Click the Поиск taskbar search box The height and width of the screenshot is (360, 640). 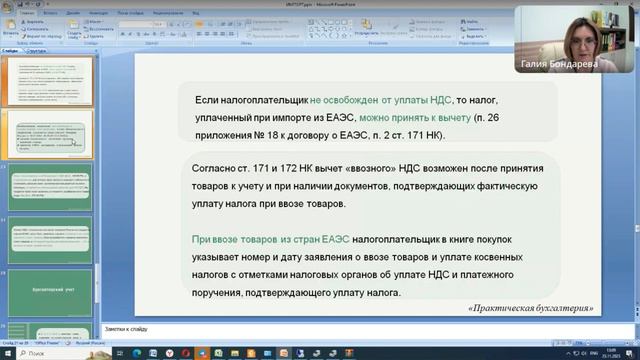(64, 353)
